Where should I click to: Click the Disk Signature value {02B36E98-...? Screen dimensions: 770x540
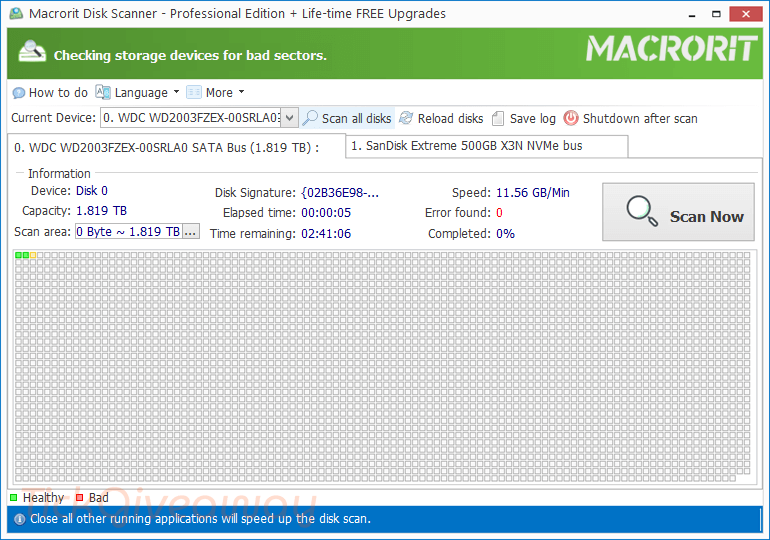point(340,193)
